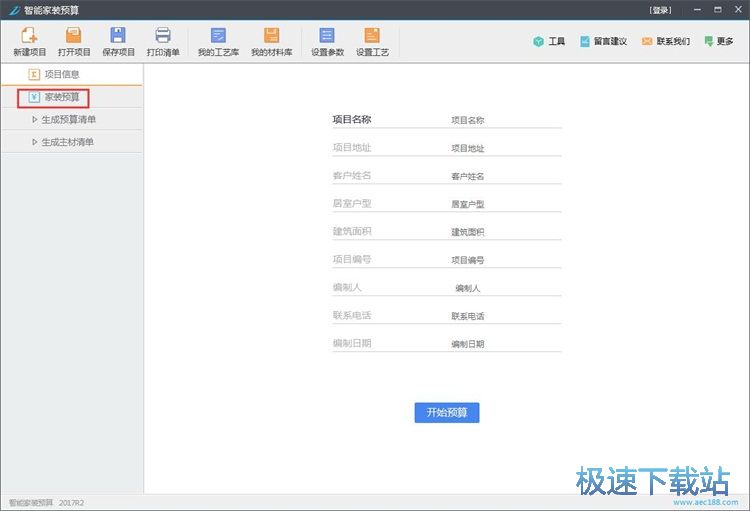Screen dimensions: 750x511
Task: Open the 工具 (Tools) menu
Action: click(548, 42)
